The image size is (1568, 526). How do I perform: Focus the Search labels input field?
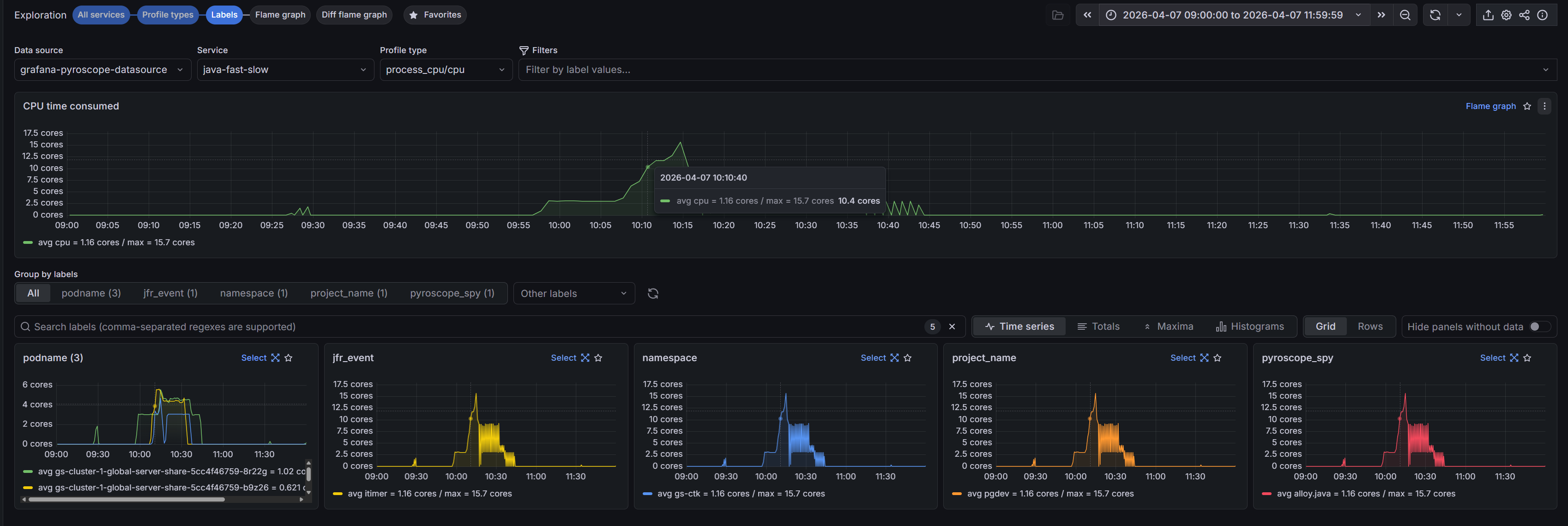[475, 327]
